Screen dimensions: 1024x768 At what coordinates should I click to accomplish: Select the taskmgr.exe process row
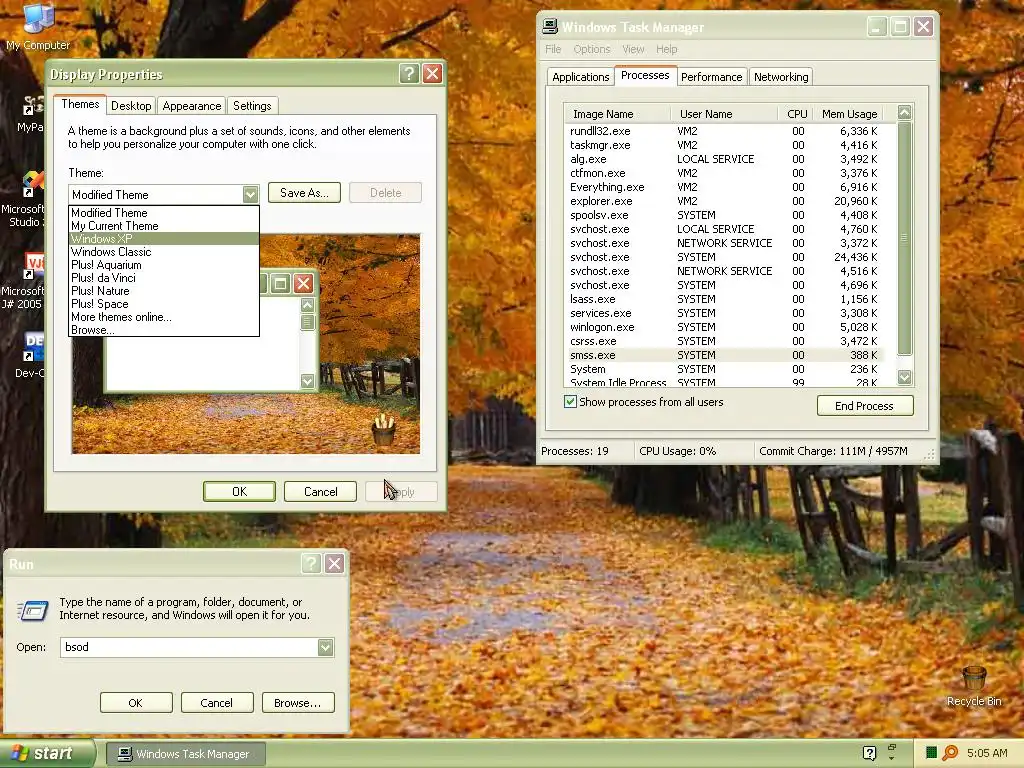coord(724,145)
